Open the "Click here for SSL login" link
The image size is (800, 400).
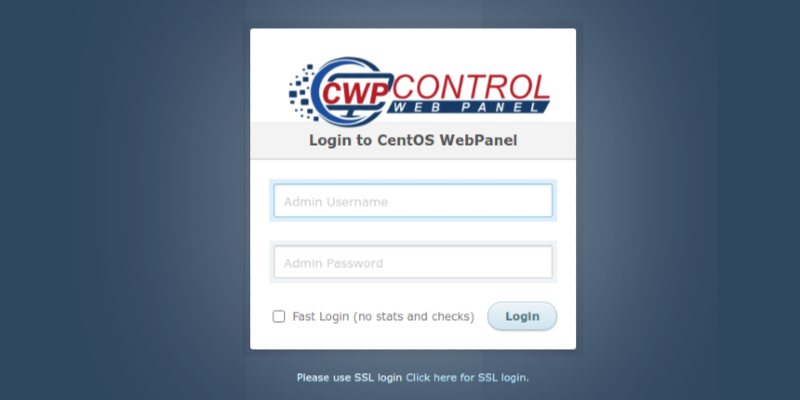[x=467, y=378]
